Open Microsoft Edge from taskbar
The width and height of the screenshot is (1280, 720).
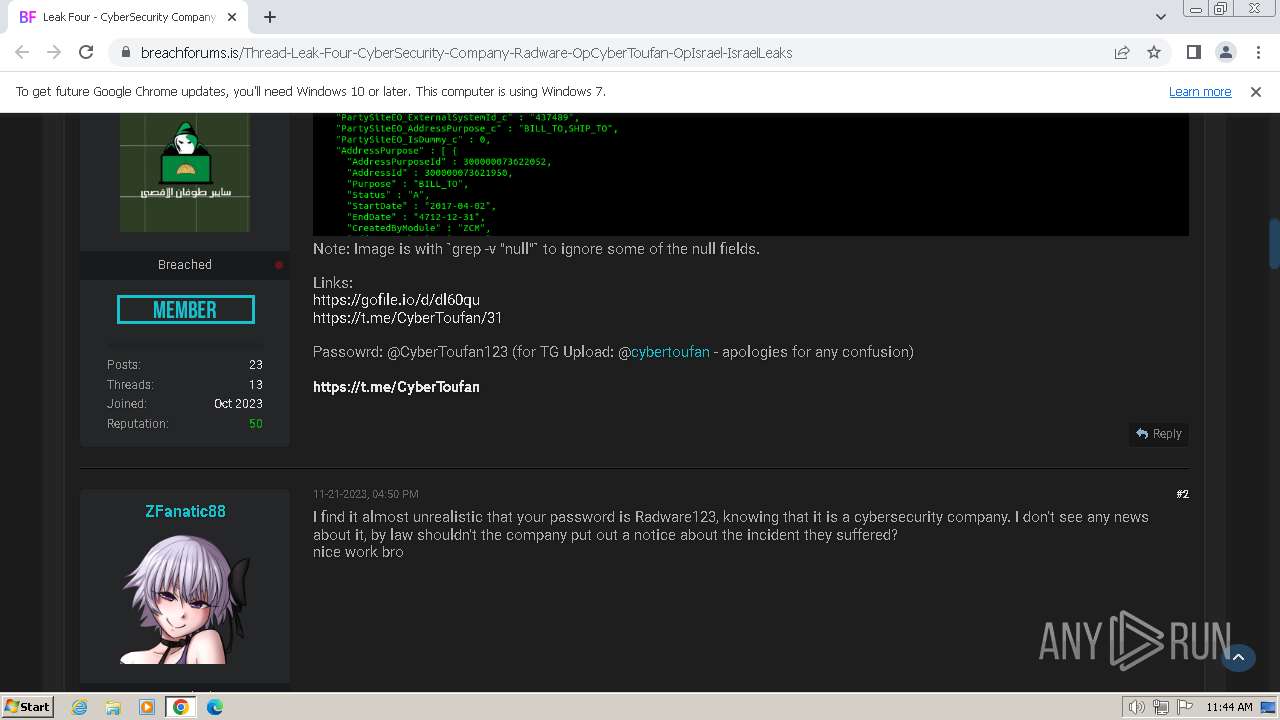215,707
